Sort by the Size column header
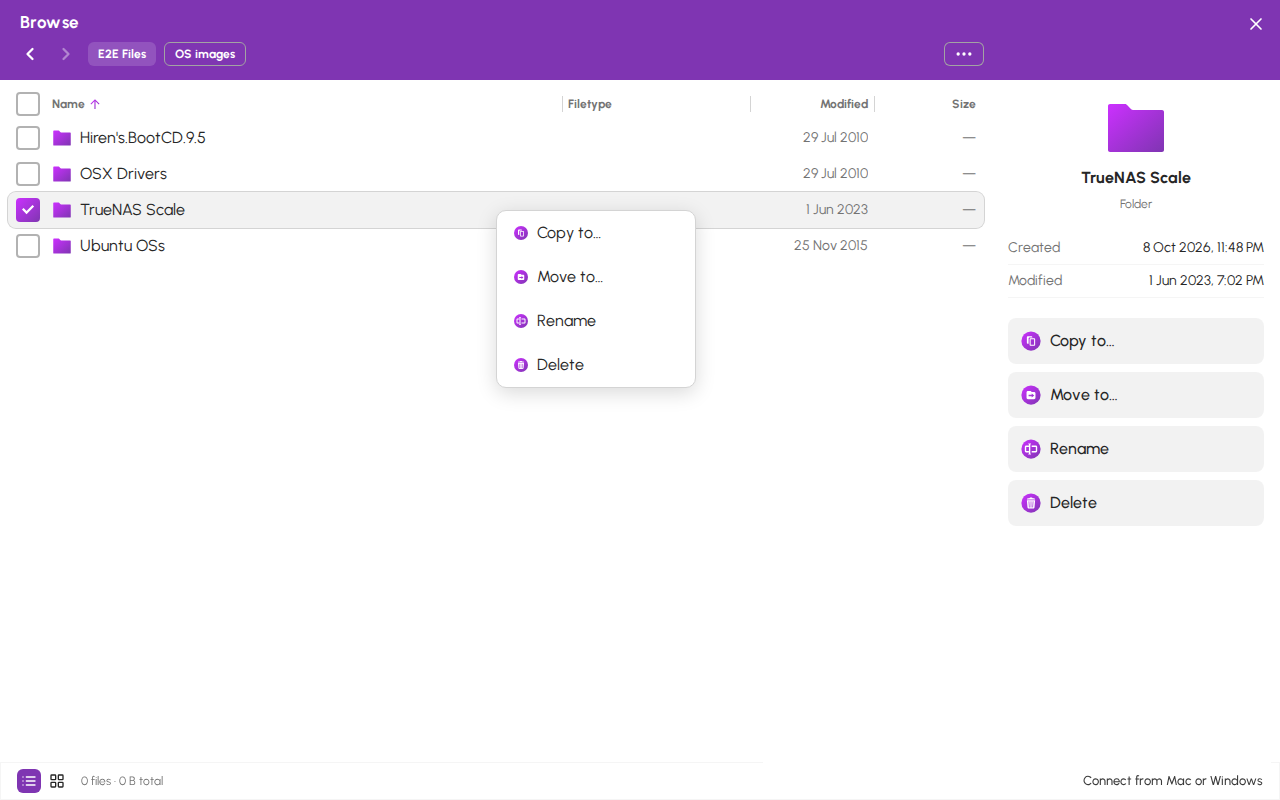The height and width of the screenshot is (800, 1280). [964, 104]
